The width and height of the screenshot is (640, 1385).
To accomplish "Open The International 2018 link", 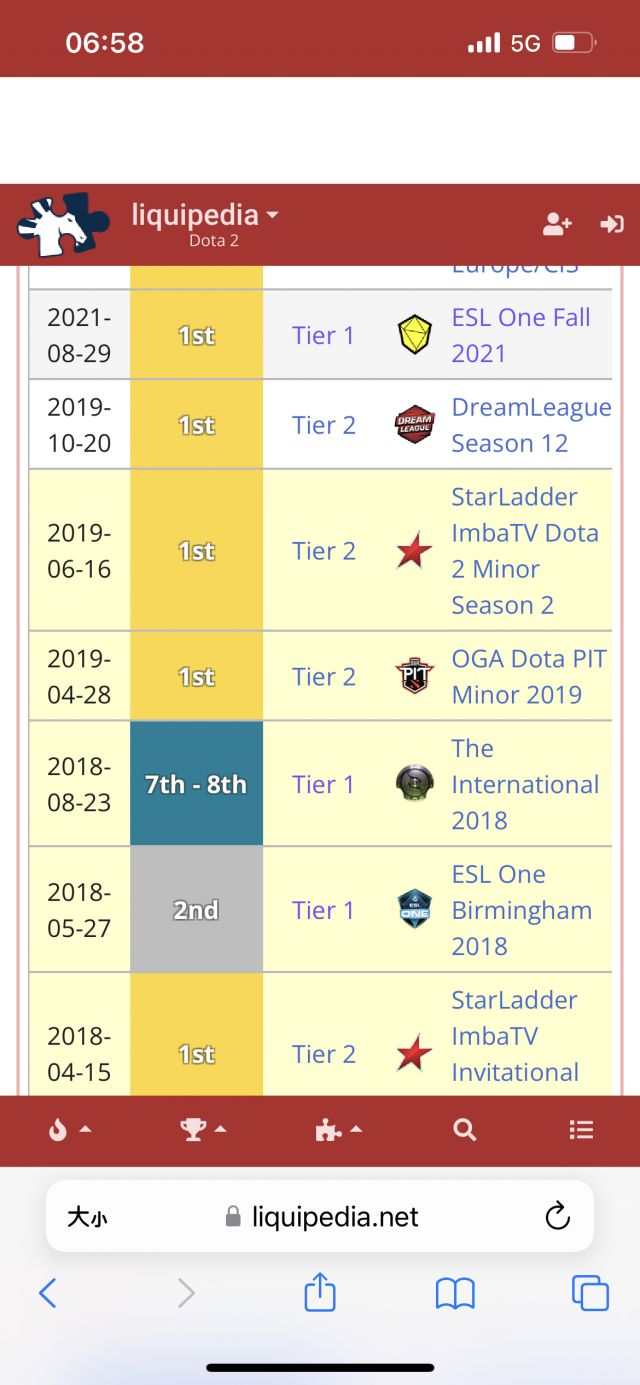I will click(x=525, y=784).
